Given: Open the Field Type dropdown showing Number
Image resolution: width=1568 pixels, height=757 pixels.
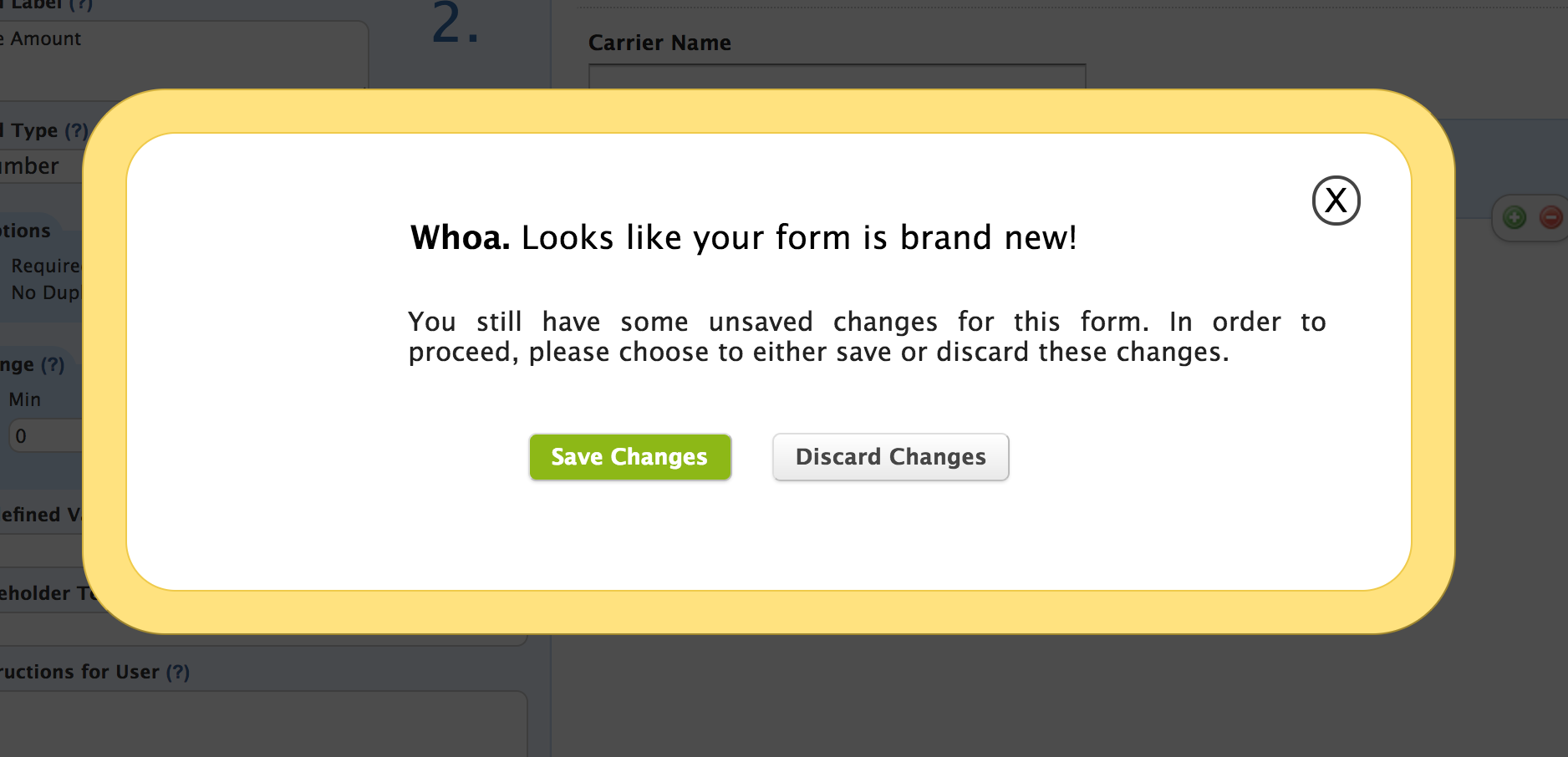Looking at the screenshot, I should (x=40, y=166).
